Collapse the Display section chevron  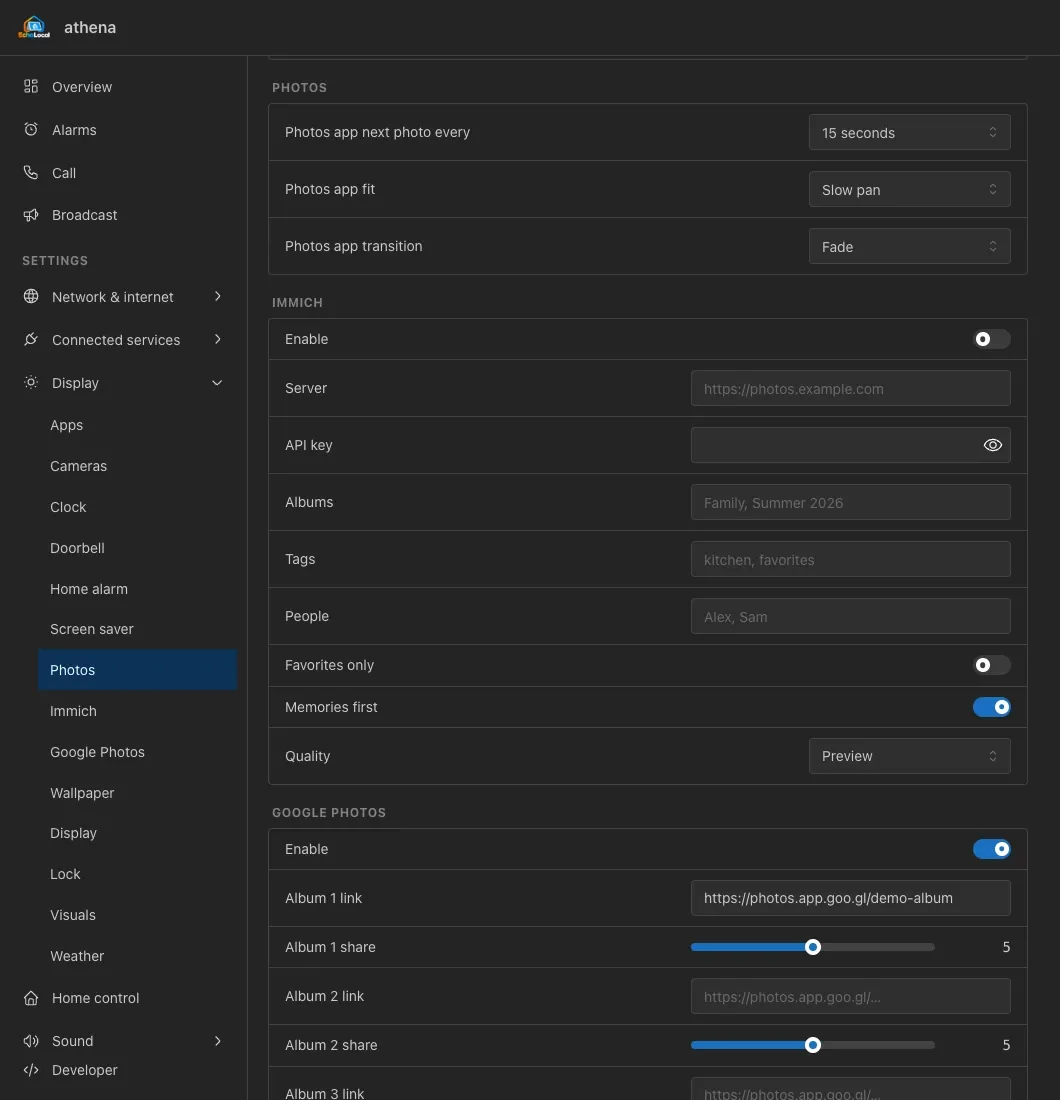[217, 382]
